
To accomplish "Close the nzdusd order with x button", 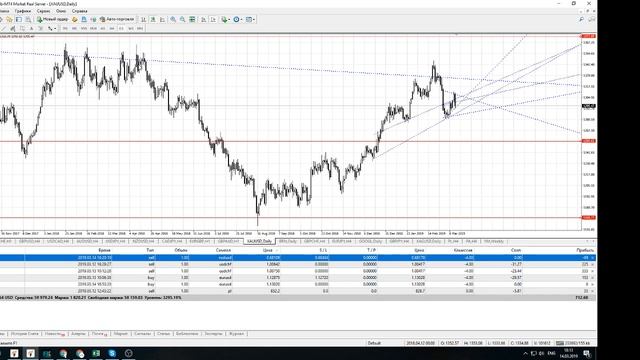I will pyautogui.click(x=593, y=258).
